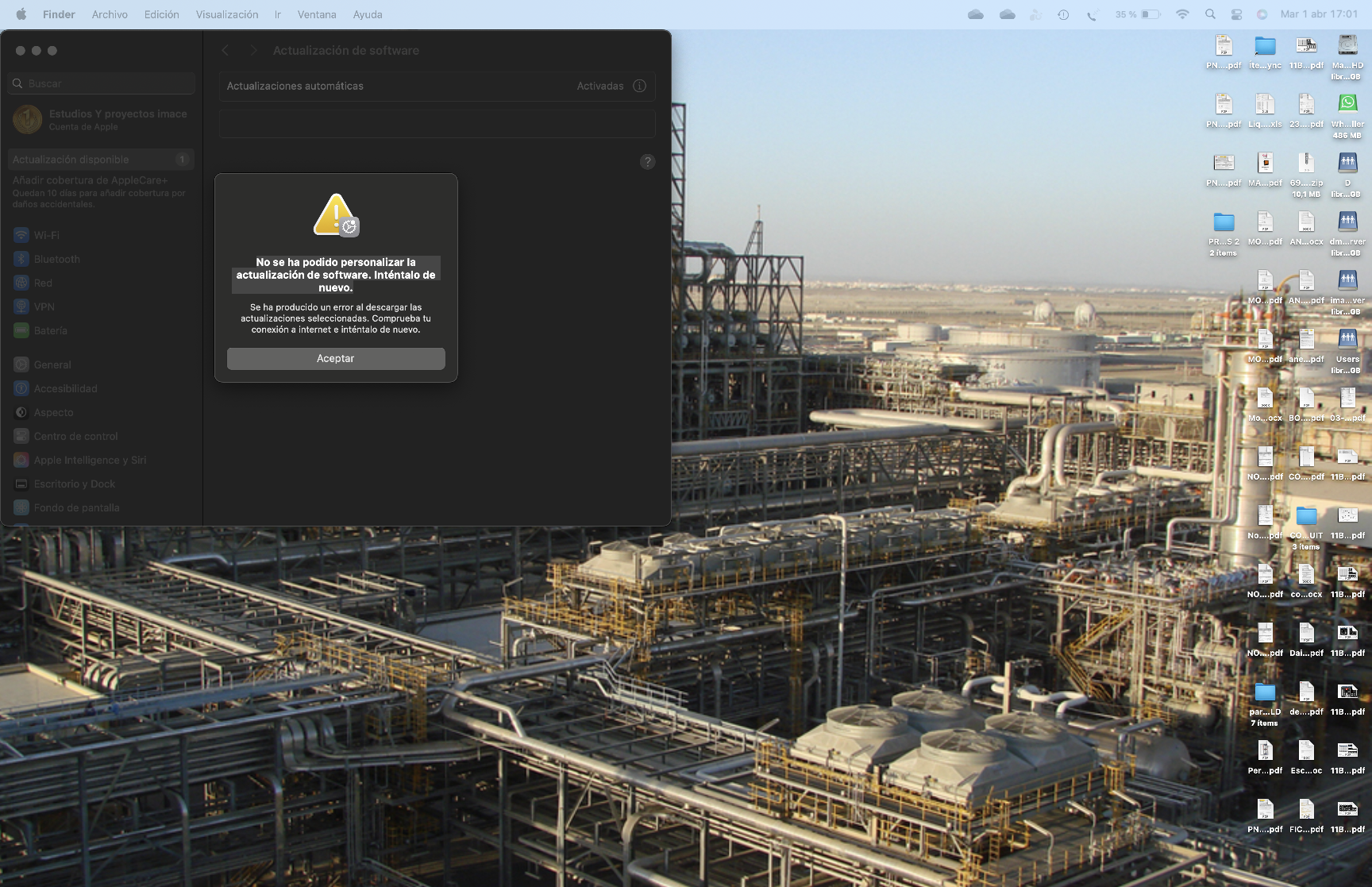Viewport: 1372px width, 887px height.
Task: Click the help question mark button
Action: point(647,162)
